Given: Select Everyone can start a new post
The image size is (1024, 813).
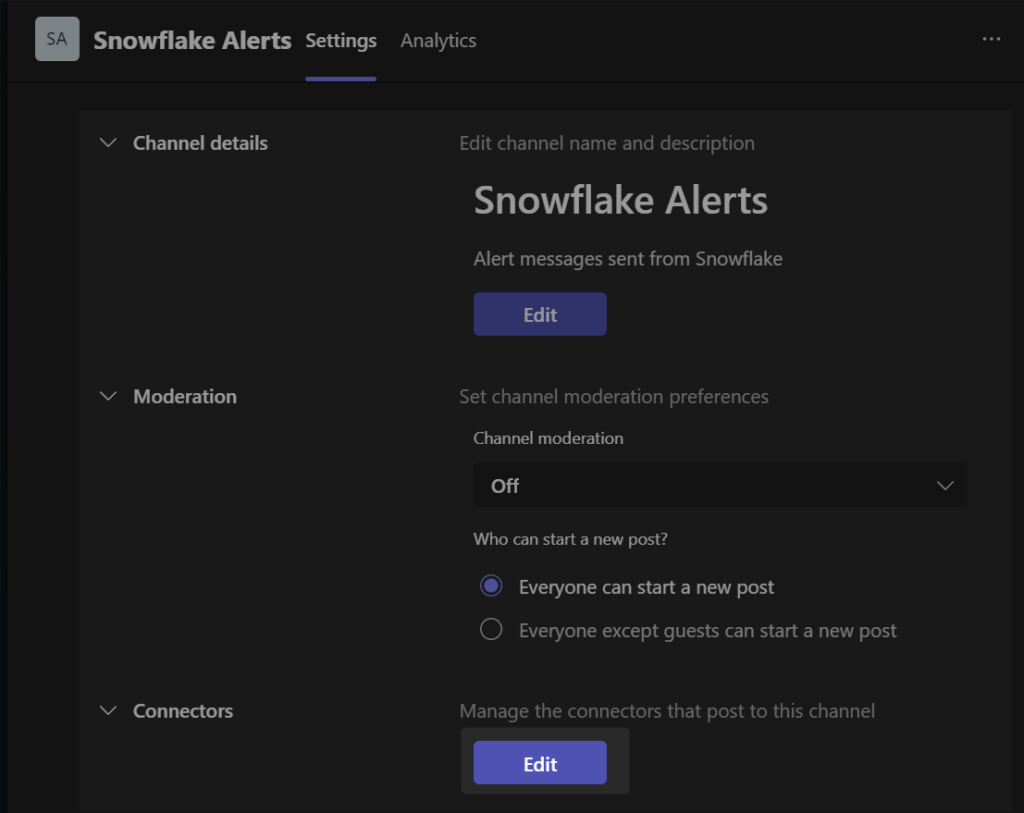Looking at the screenshot, I should pyautogui.click(x=491, y=585).
